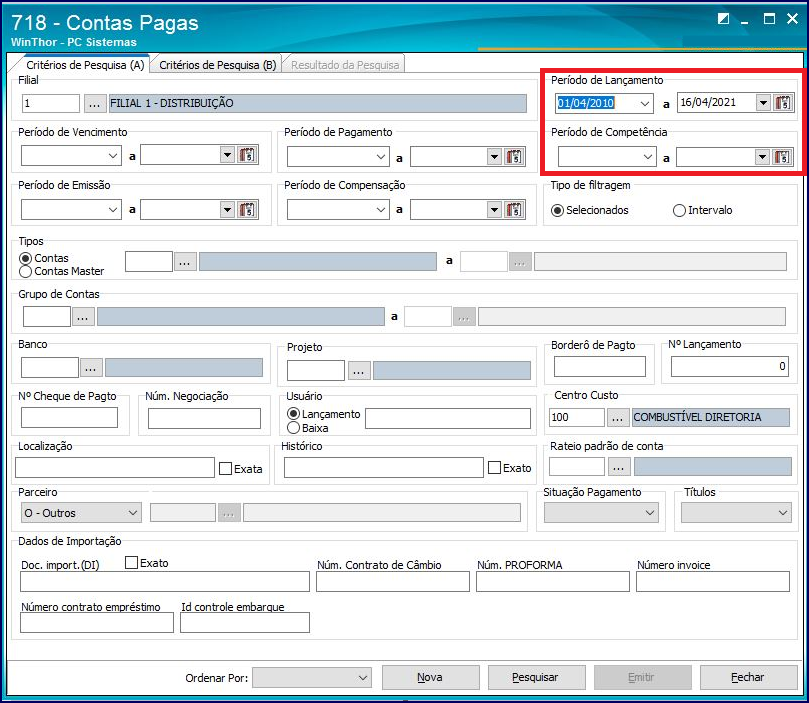Open the Ordenar Por dropdown
The height and width of the screenshot is (703, 809).
click(312, 677)
